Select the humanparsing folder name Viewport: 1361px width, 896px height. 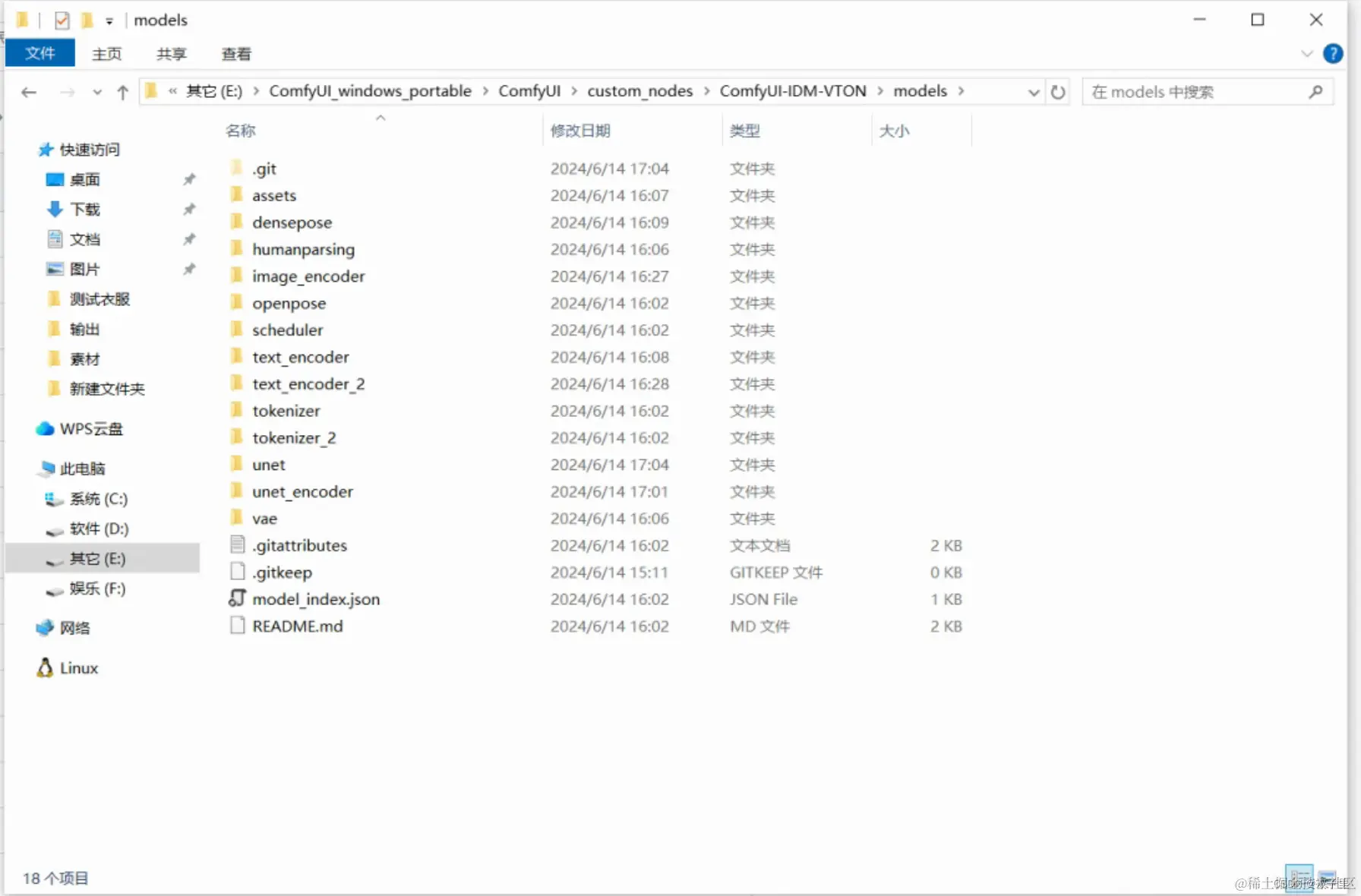303,249
